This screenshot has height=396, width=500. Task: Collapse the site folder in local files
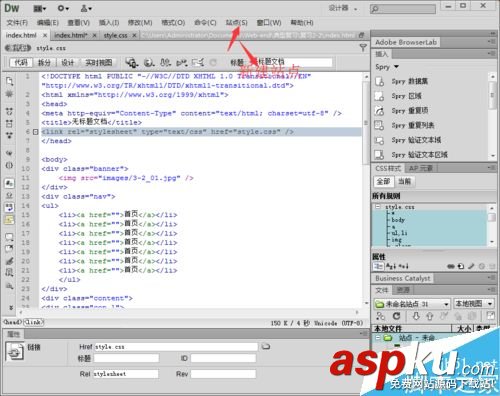tap(378, 338)
